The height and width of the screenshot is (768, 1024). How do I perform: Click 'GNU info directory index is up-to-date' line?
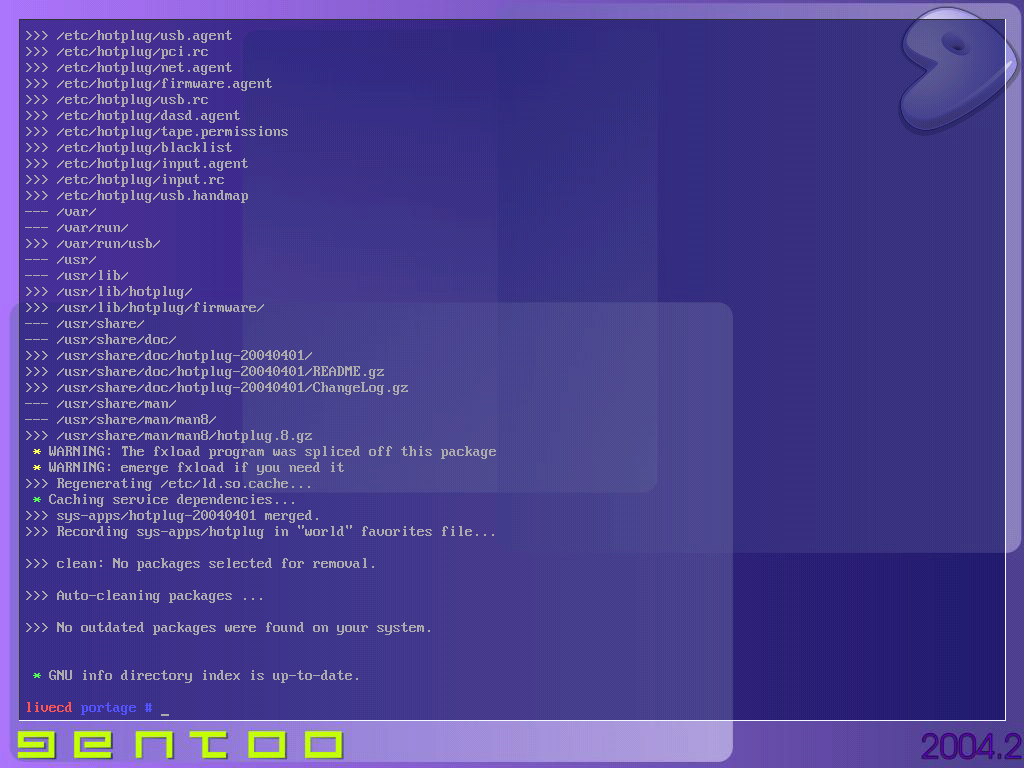point(197,676)
